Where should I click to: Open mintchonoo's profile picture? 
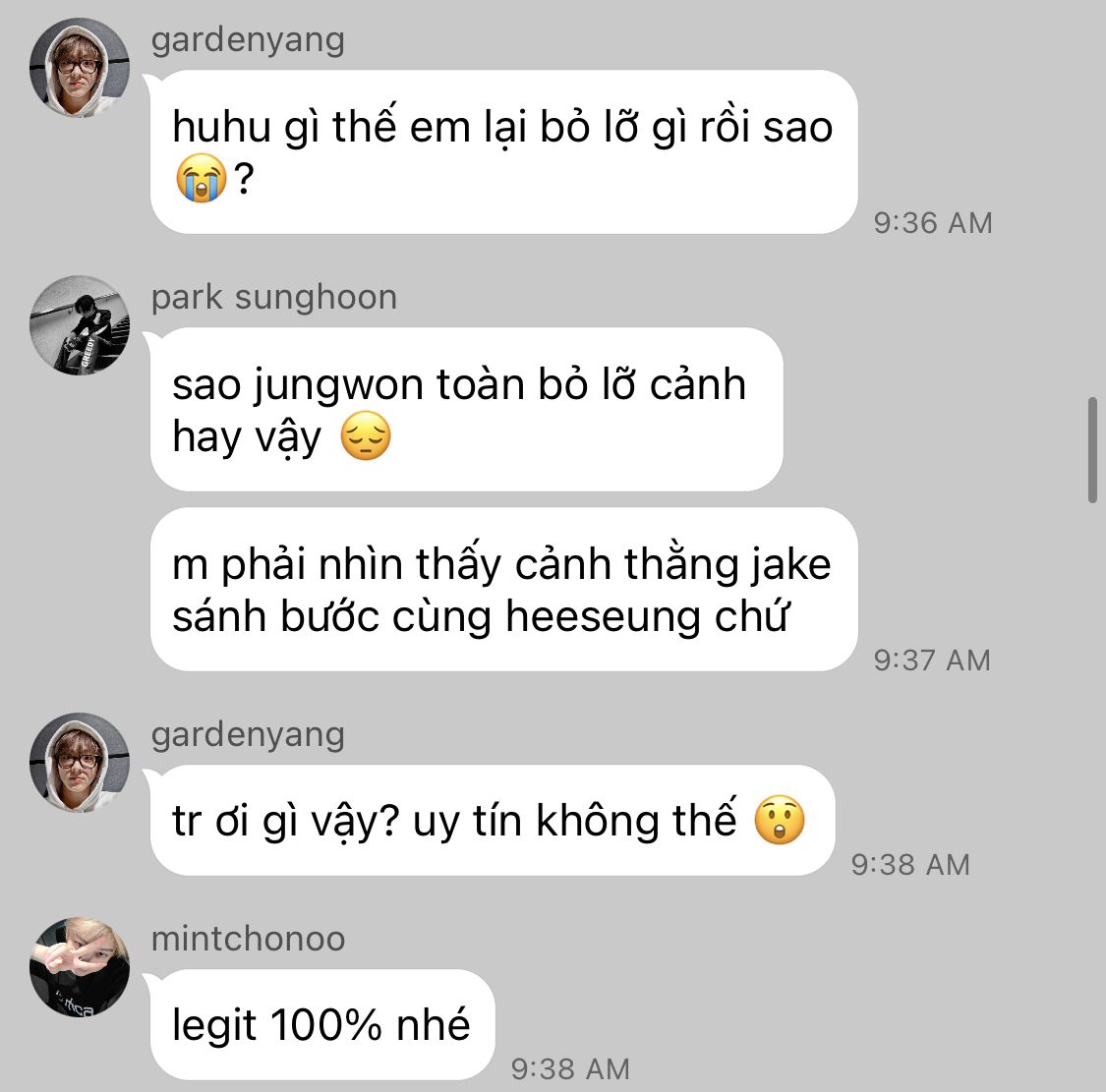click(80, 967)
